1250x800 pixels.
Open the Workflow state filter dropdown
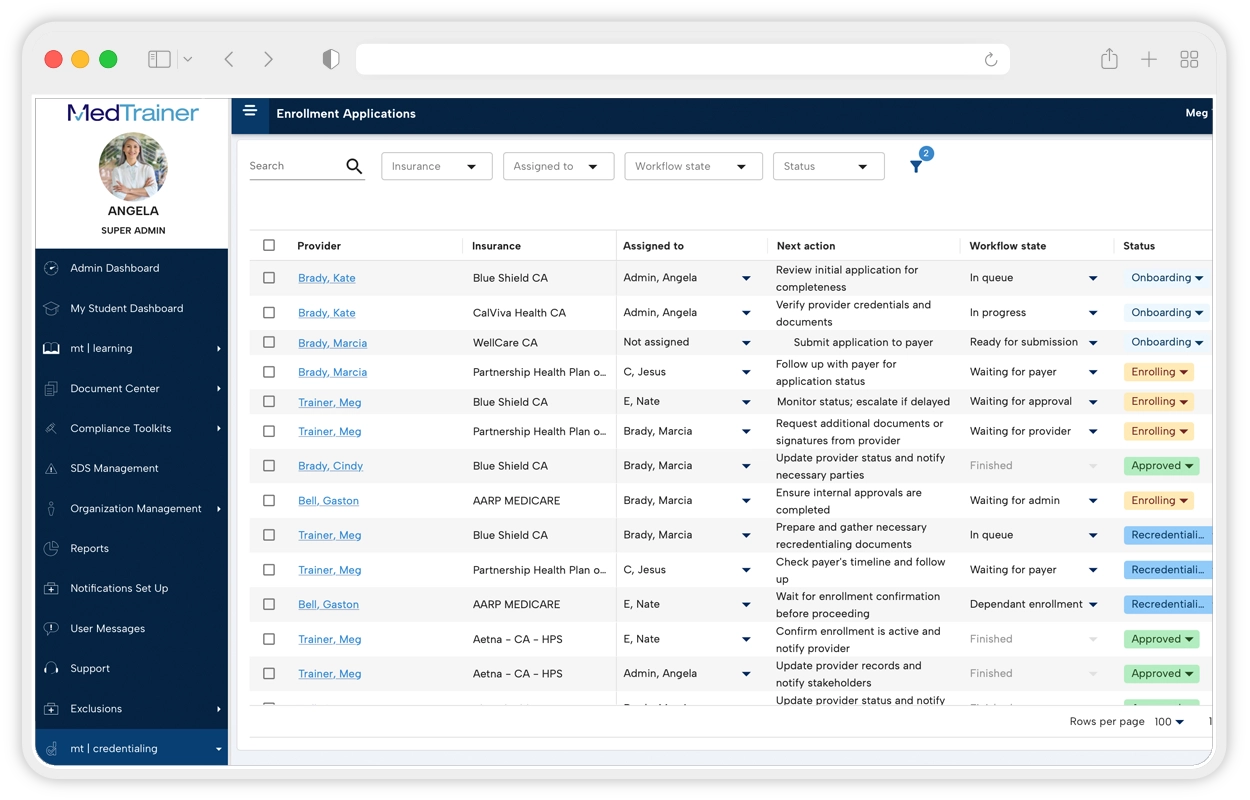click(x=693, y=166)
